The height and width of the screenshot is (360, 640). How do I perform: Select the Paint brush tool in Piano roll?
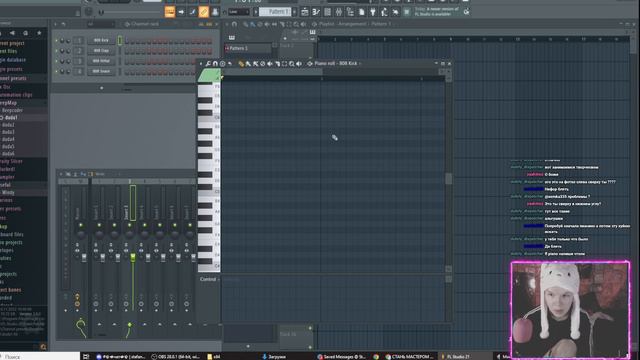point(248,64)
